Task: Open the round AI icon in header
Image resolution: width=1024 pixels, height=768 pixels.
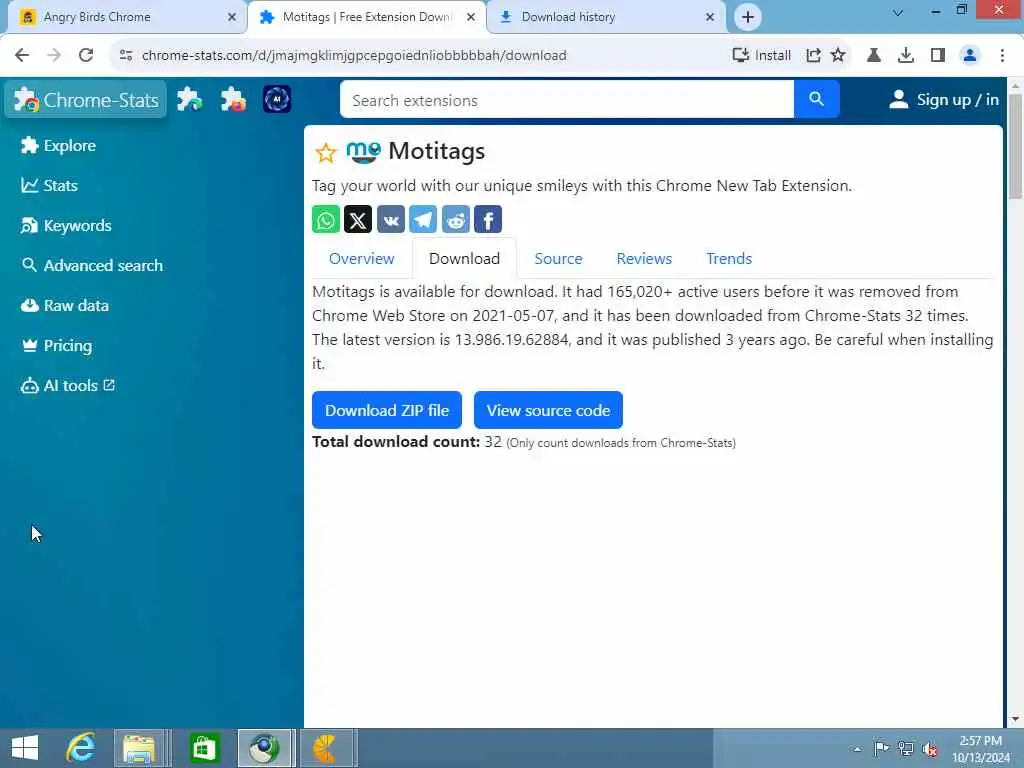Action: click(x=277, y=99)
